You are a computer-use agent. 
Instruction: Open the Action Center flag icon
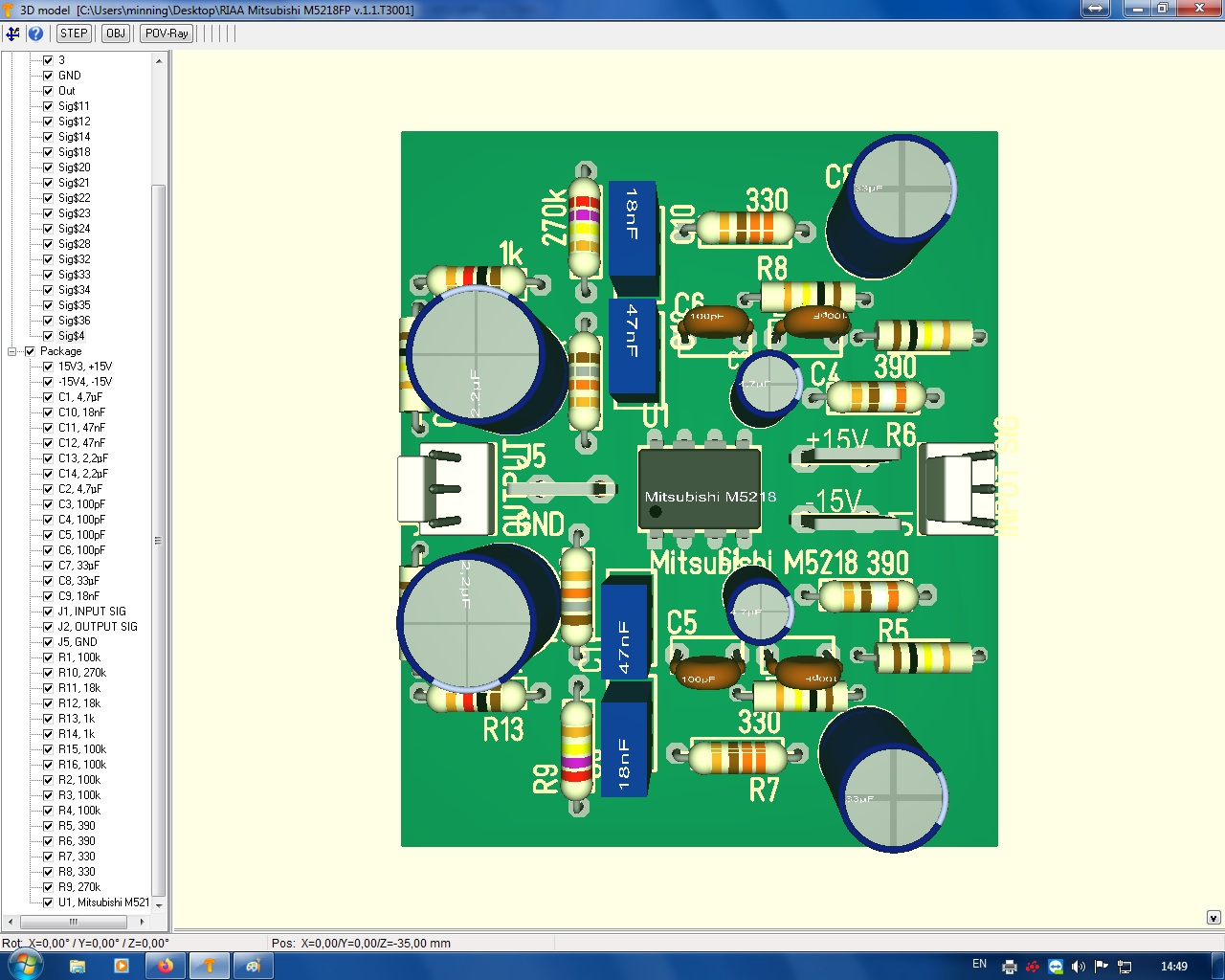tap(1102, 967)
